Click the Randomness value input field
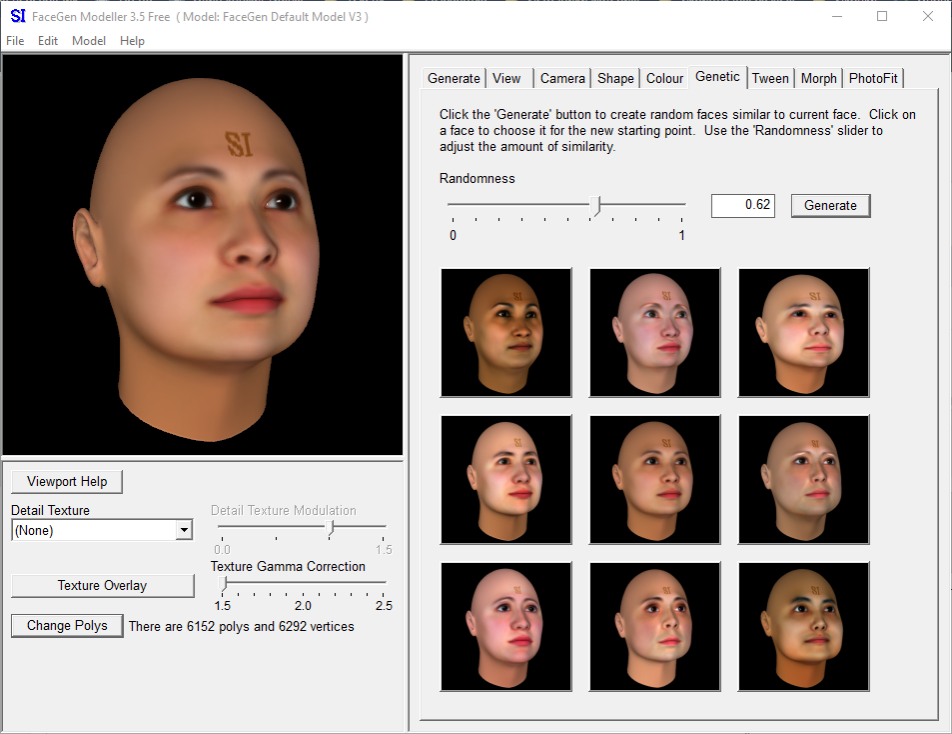This screenshot has height=734, width=952. [x=743, y=205]
